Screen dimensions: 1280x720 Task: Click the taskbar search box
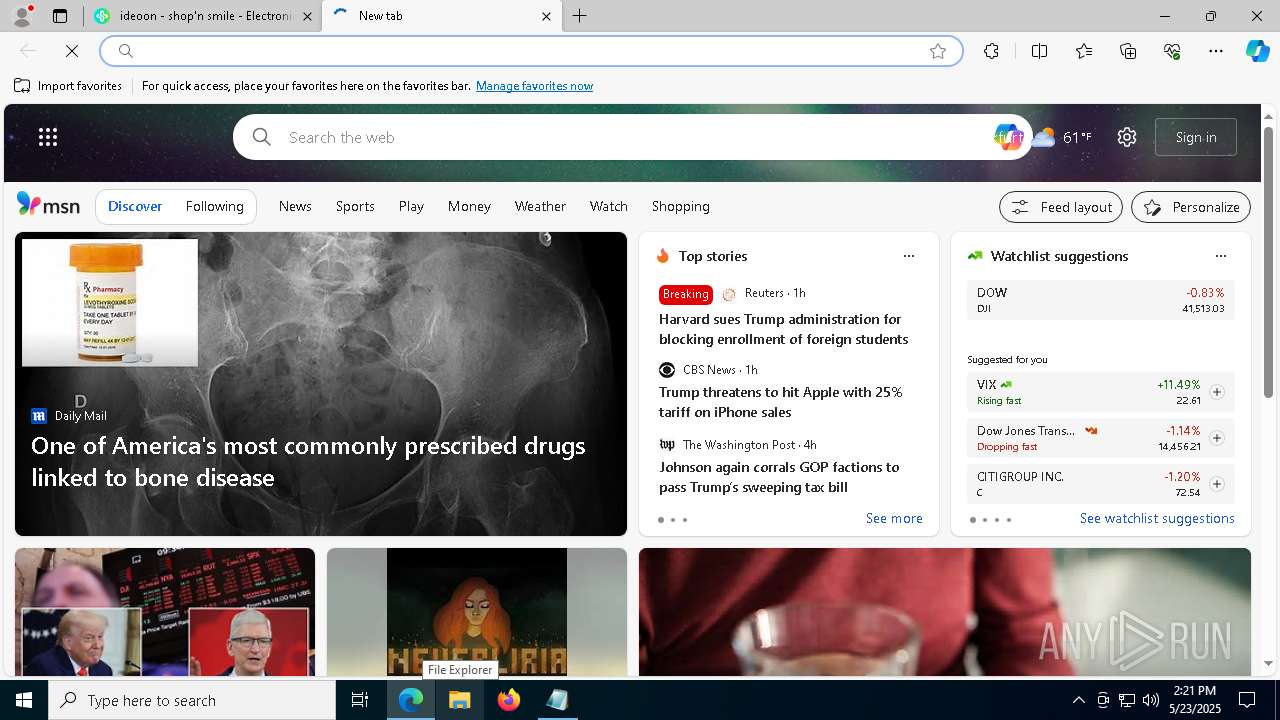192,700
